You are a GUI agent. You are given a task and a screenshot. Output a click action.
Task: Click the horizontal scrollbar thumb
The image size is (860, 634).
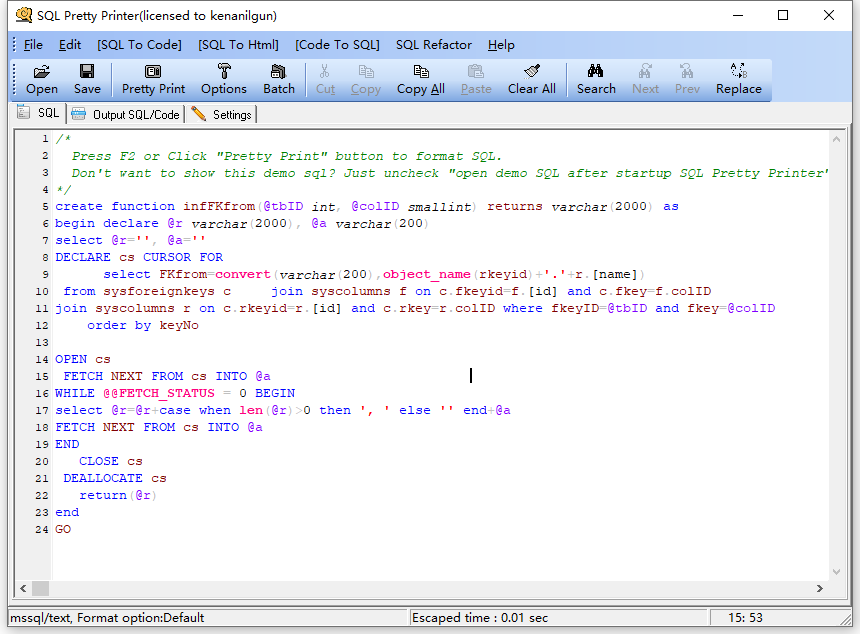[x=40, y=588]
